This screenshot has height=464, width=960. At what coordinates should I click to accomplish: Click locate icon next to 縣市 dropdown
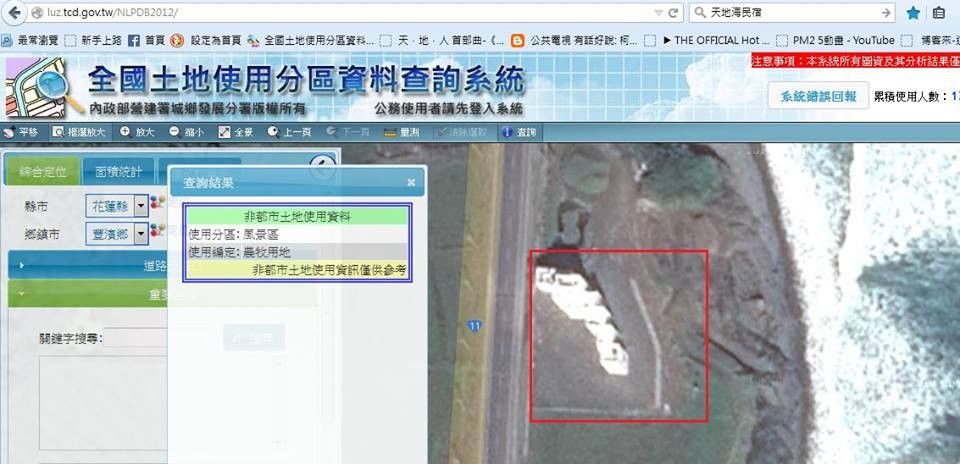coord(157,203)
